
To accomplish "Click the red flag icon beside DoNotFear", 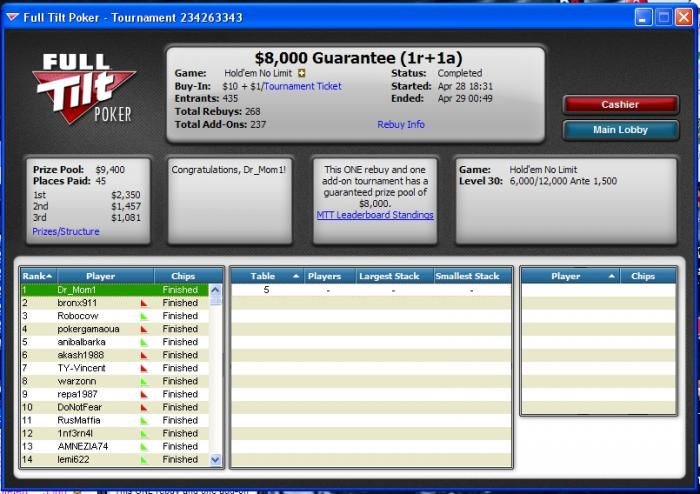I will coord(144,407).
